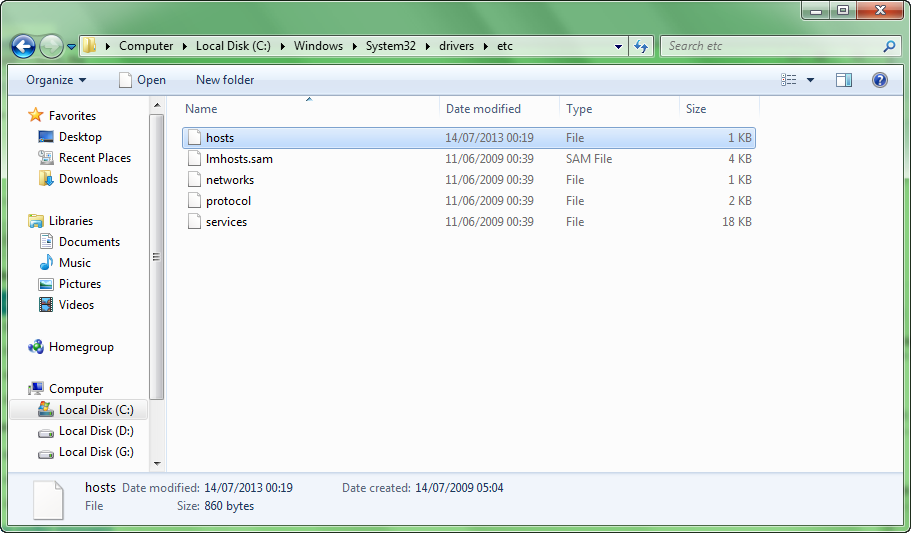Sort by the Date modified column
This screenshot has height=533, width=911.
483,109
